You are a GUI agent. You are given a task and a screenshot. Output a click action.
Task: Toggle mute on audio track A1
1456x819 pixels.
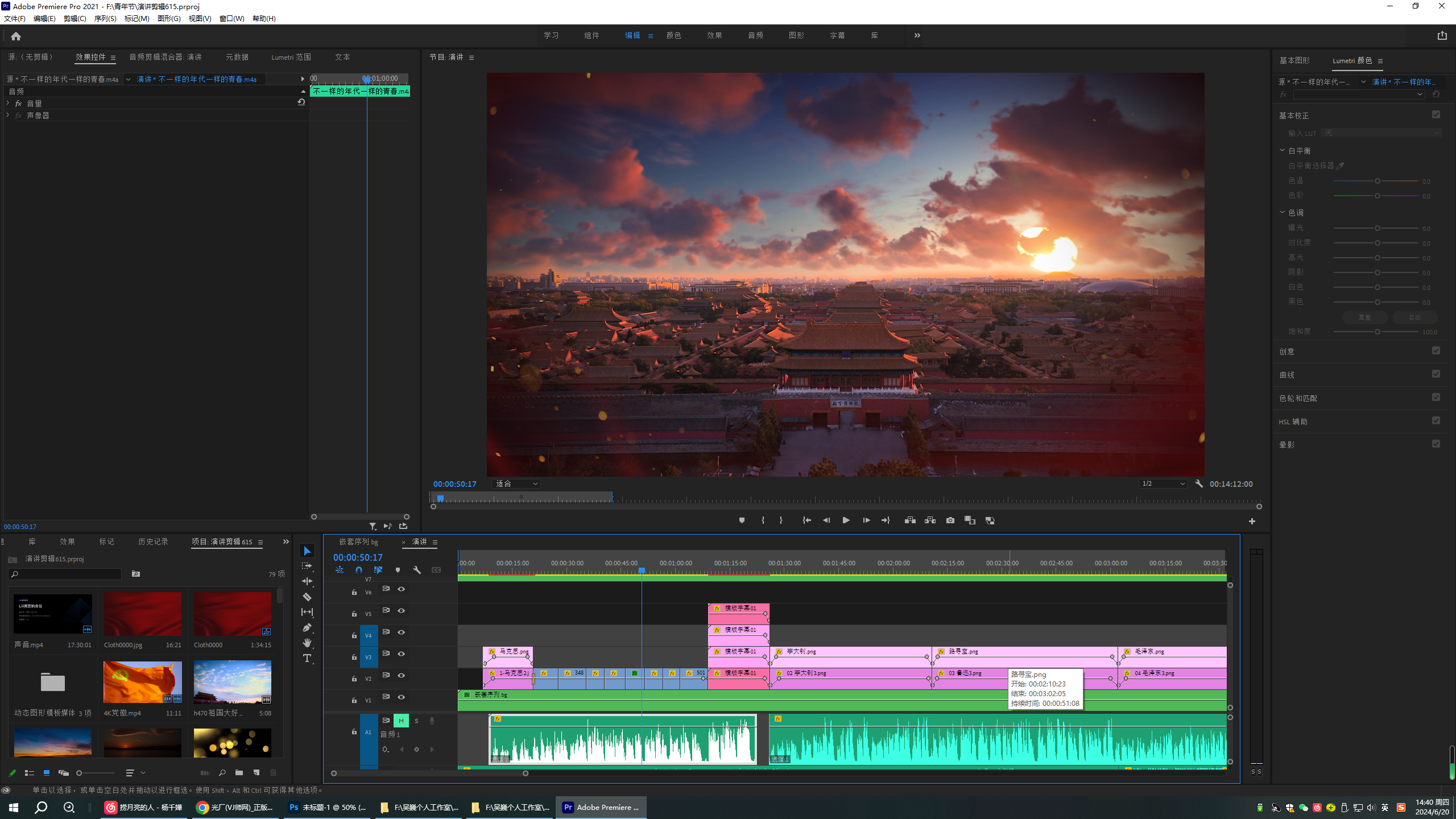pos(401,721)
